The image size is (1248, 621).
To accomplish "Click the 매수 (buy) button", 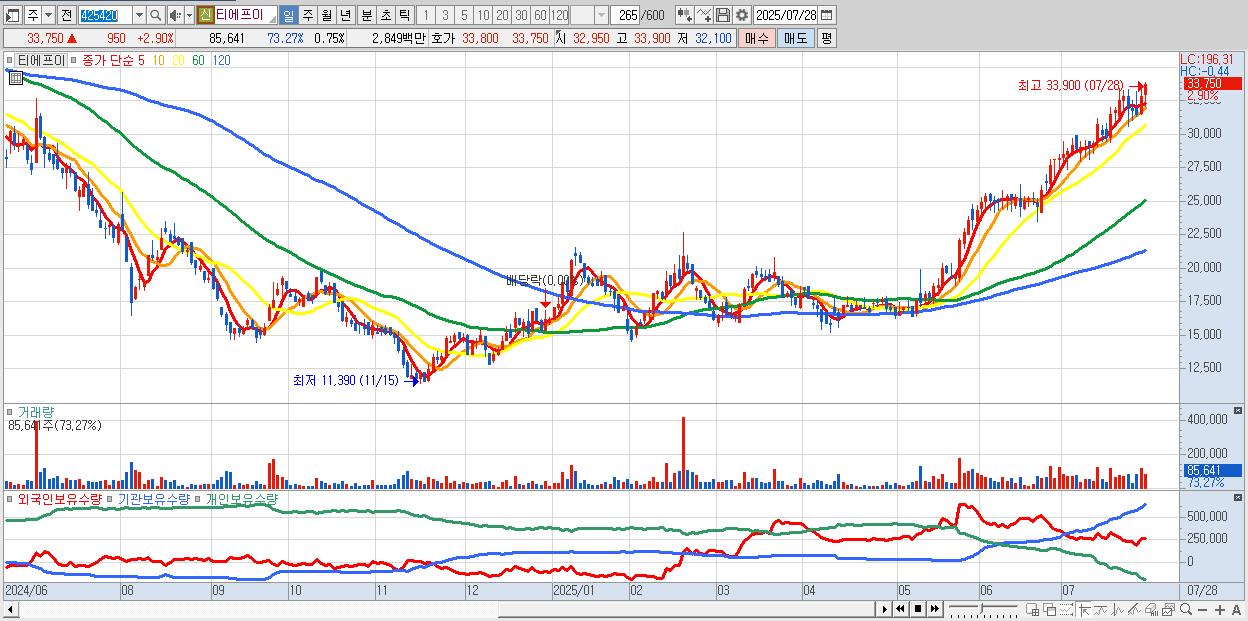I will [x=757, y=38].
